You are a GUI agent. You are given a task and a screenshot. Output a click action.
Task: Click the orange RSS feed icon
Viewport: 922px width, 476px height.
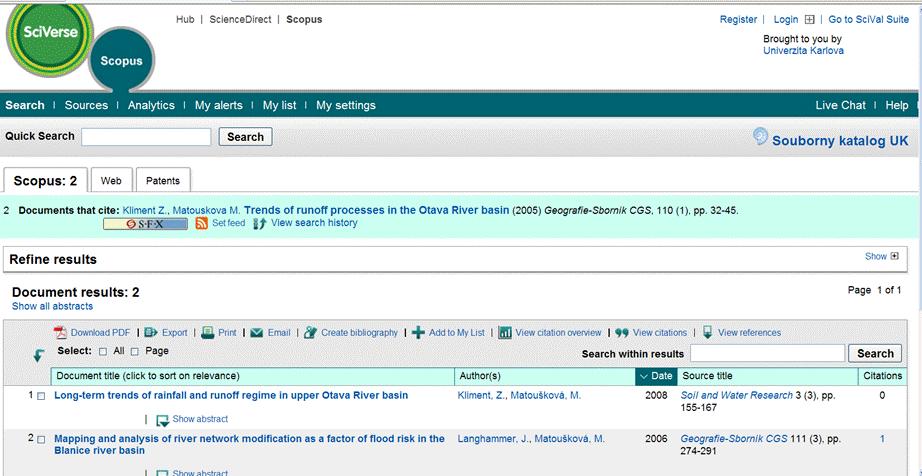click(x=202, y=223)
